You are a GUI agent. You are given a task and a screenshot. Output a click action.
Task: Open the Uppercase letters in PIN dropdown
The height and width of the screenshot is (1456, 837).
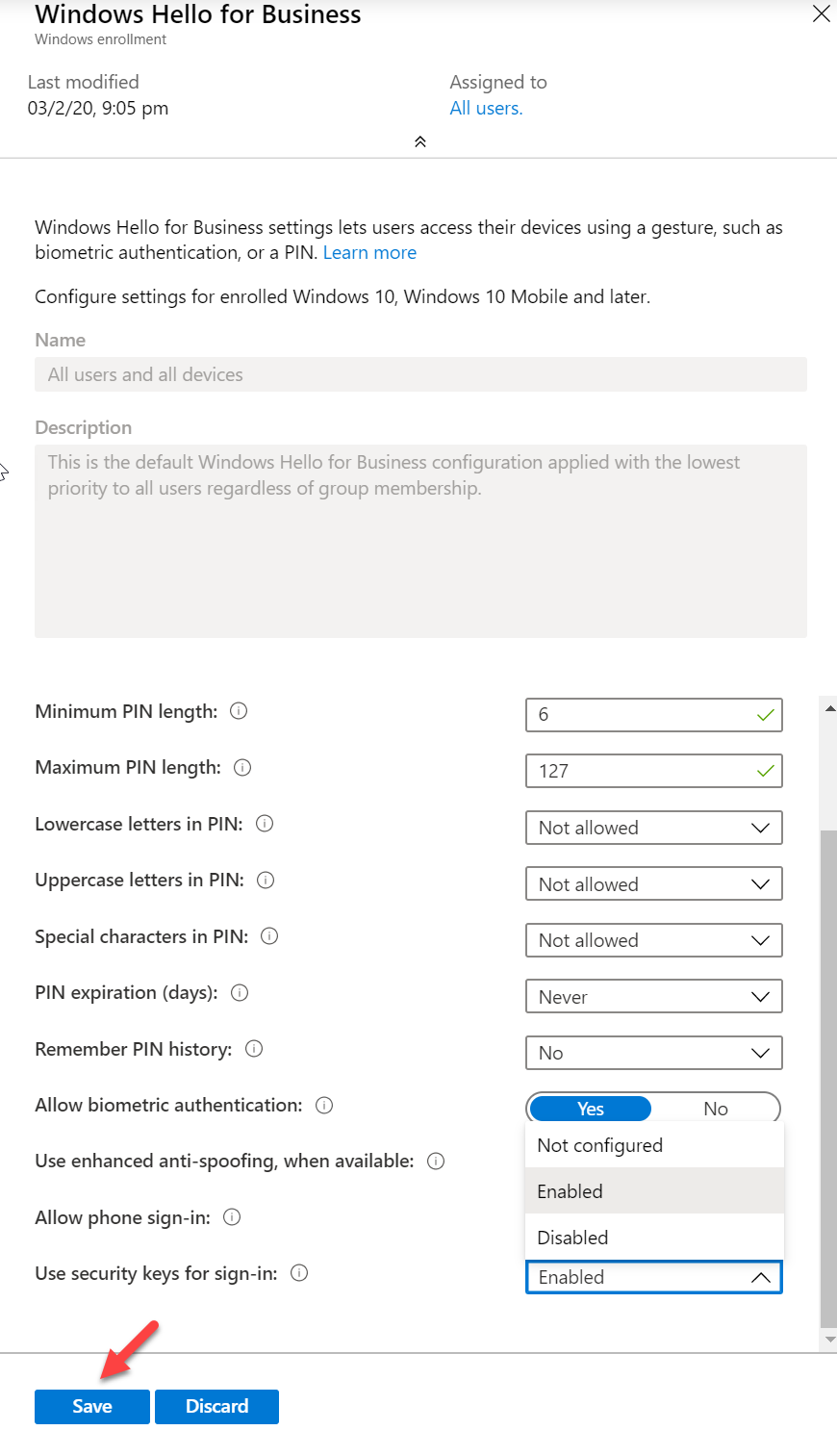click(654, 884)
